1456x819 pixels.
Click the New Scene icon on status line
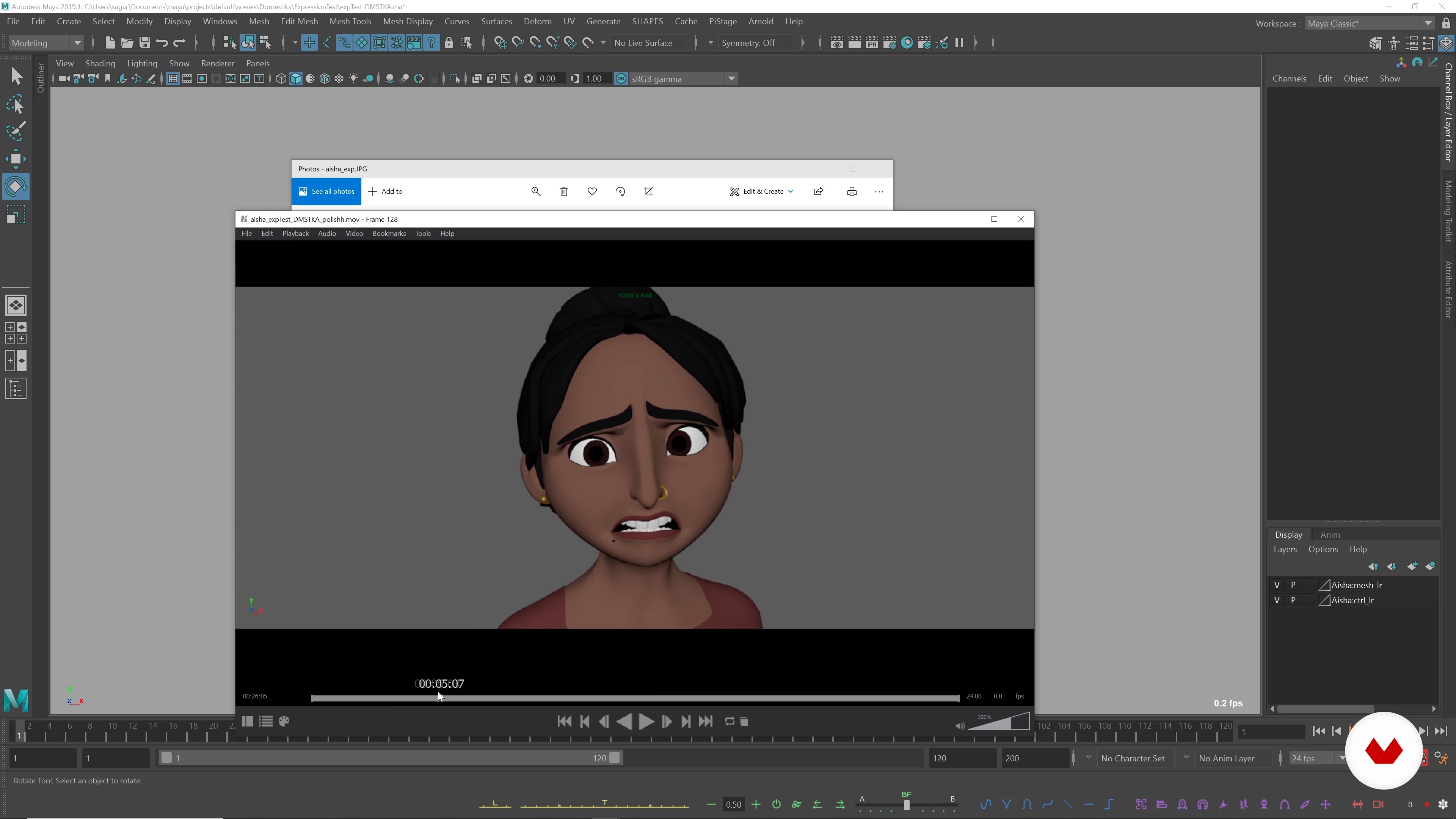click(110, 42)
